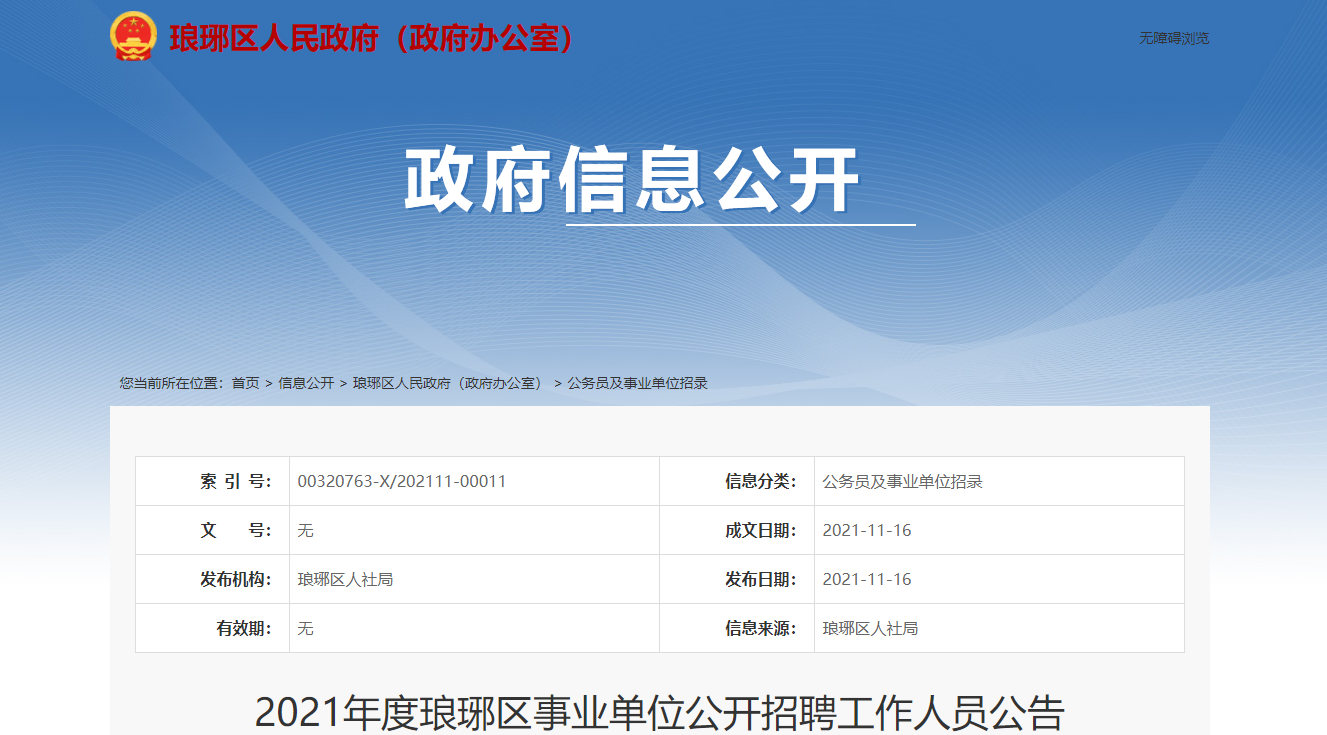The width and height of the screenshot is (1327, 735).
Task: Select index number 00320763-X/202111-00011
Action: [402, 481]
